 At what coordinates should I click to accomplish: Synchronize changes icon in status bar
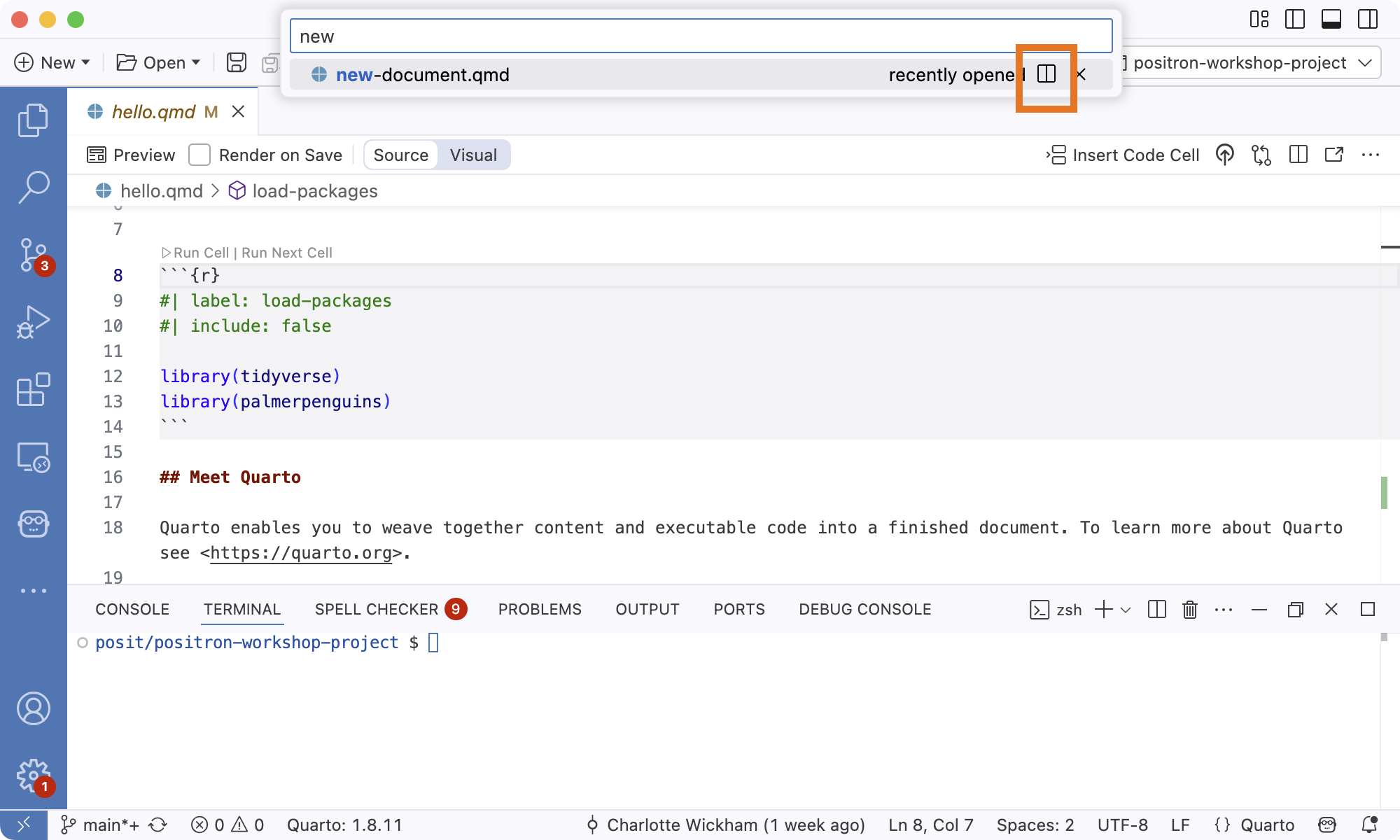click(x=158, y=825)
